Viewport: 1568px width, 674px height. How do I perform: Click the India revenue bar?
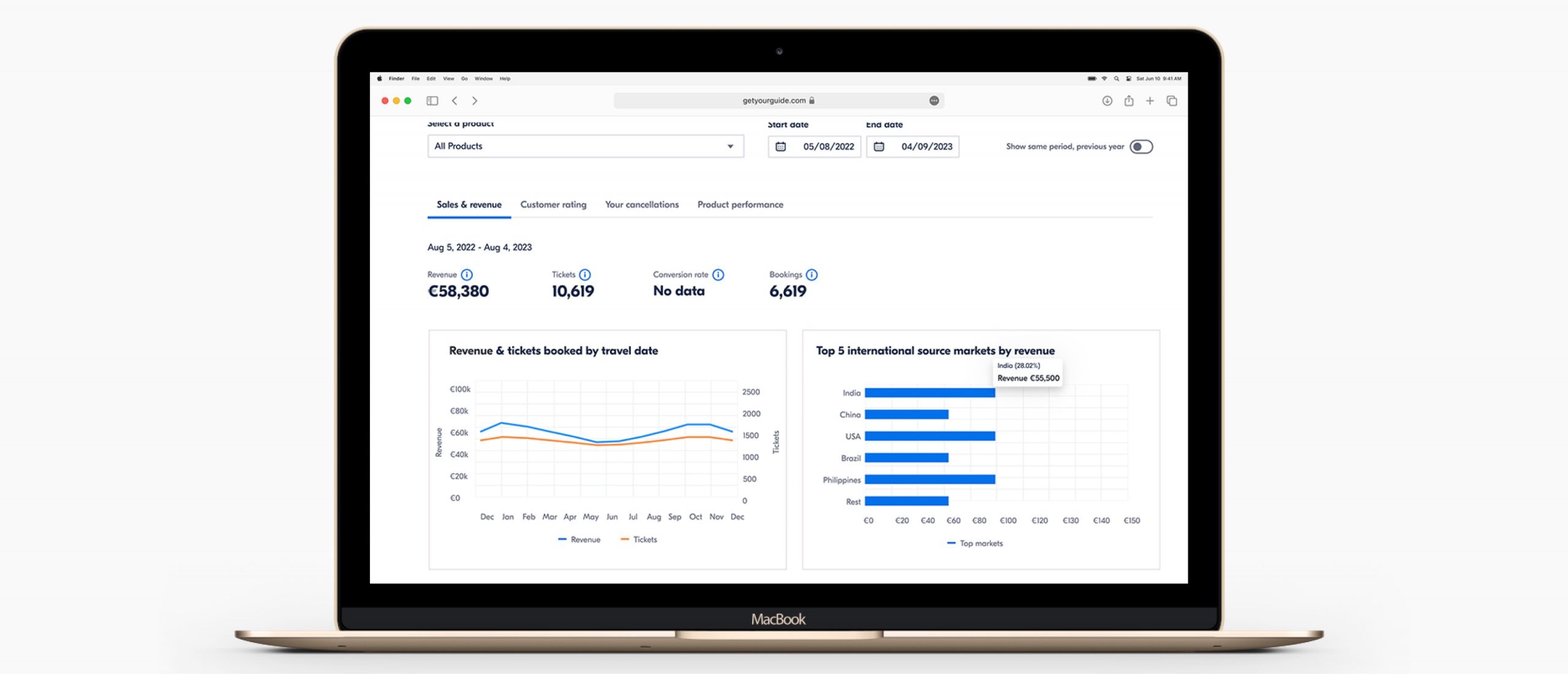tap(929, 393)
